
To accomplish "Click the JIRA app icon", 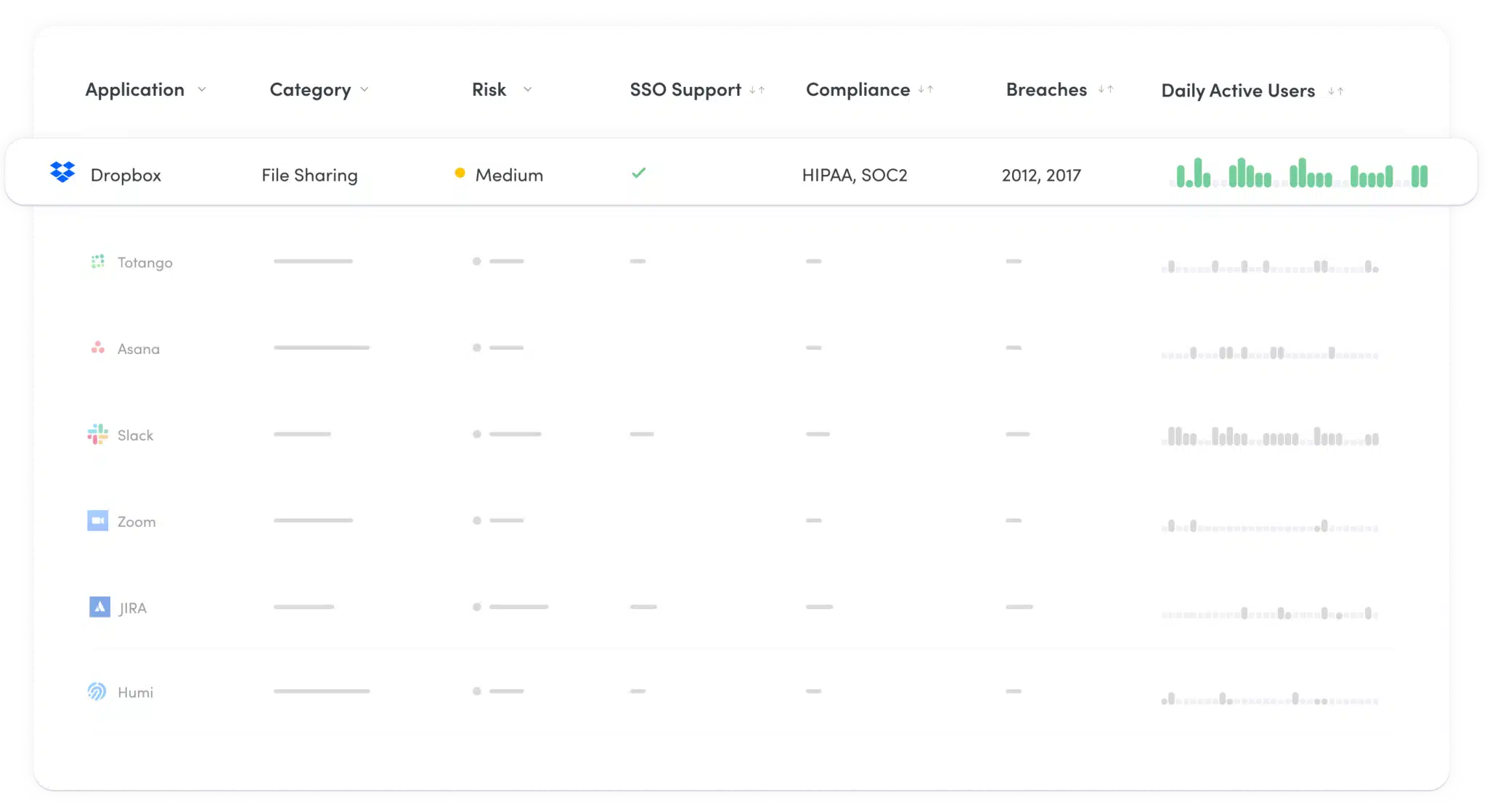I will pyautogui.click(x=99, y=607).
